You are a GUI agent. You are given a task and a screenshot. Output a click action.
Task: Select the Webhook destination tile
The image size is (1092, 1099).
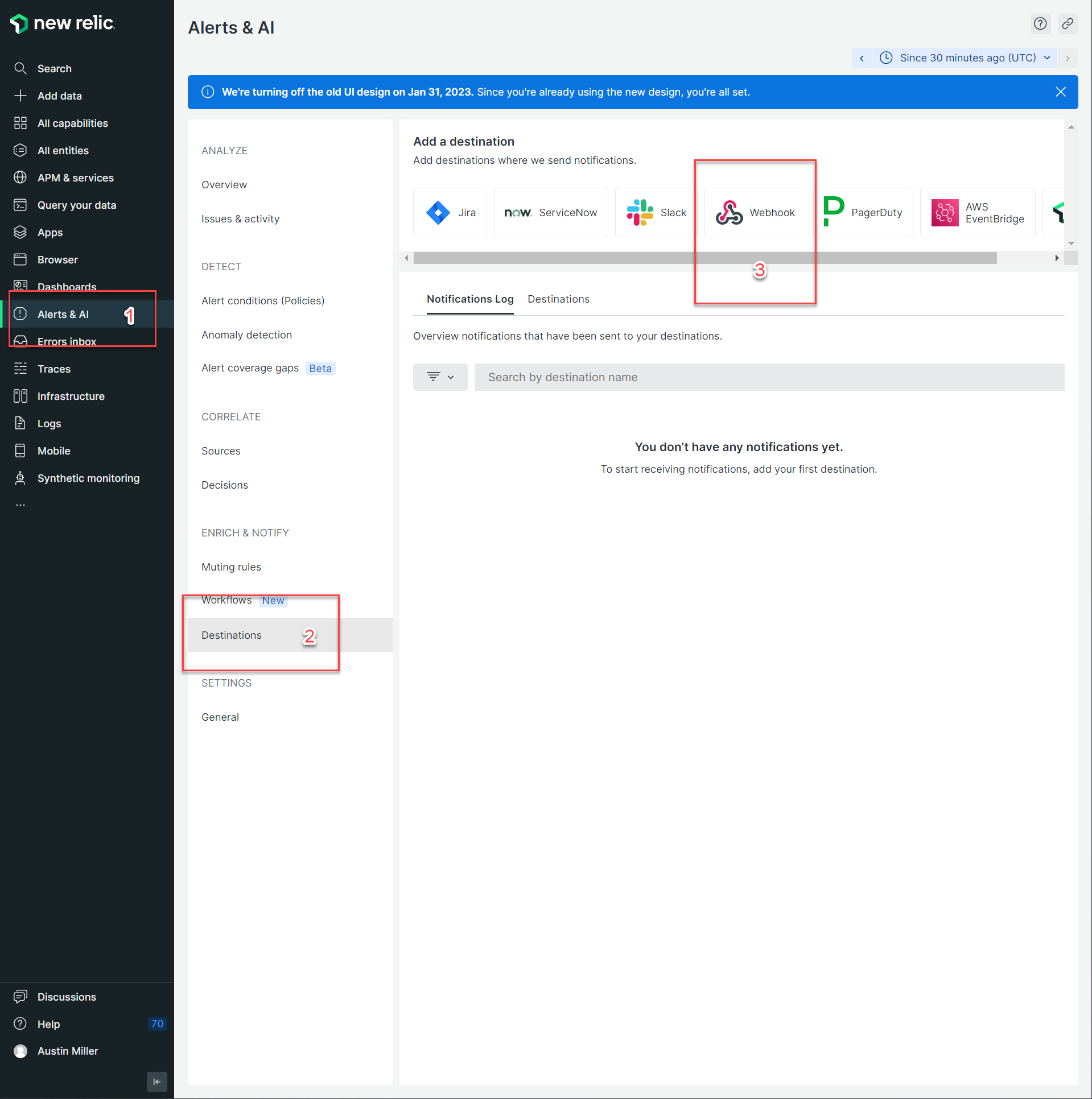click(755, 213)
